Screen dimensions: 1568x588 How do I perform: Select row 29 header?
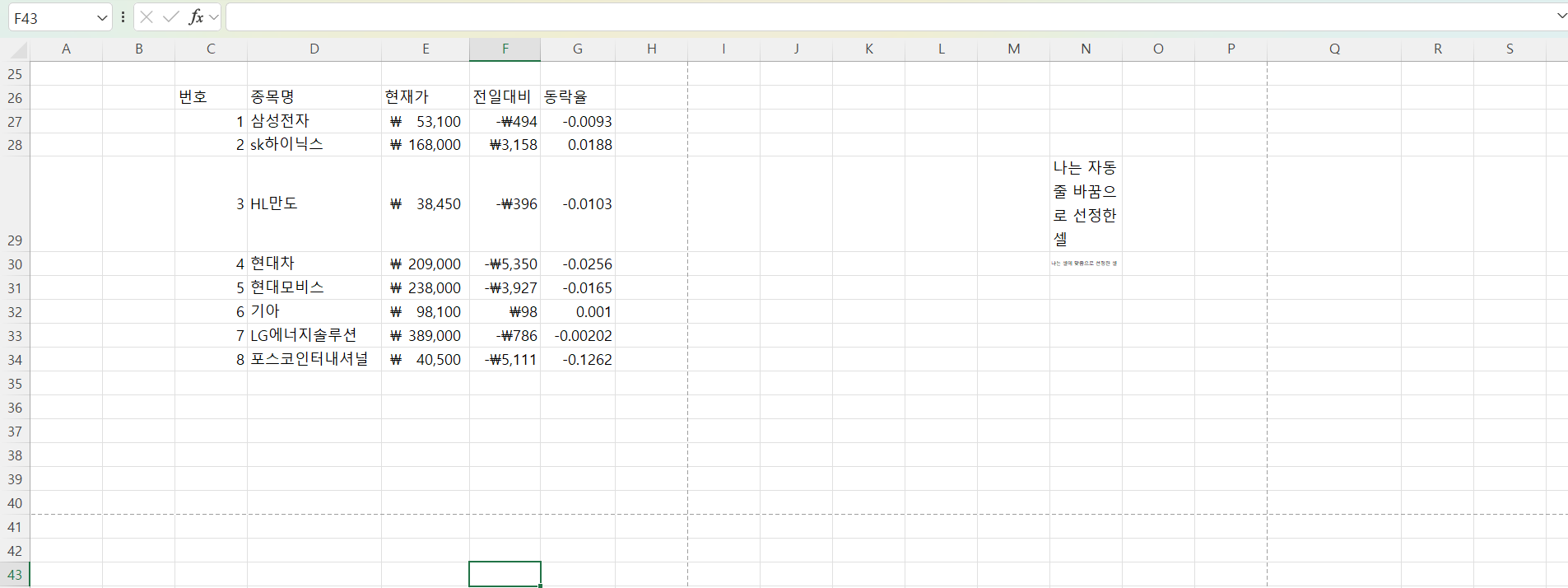[x=15, y=204]
